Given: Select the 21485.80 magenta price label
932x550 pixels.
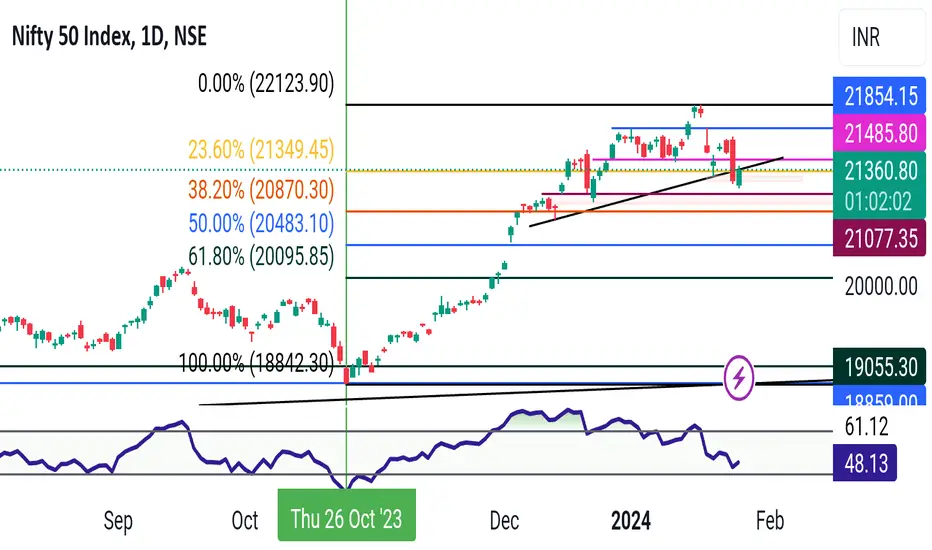Looking at the screenshot, I should [880, 133].
